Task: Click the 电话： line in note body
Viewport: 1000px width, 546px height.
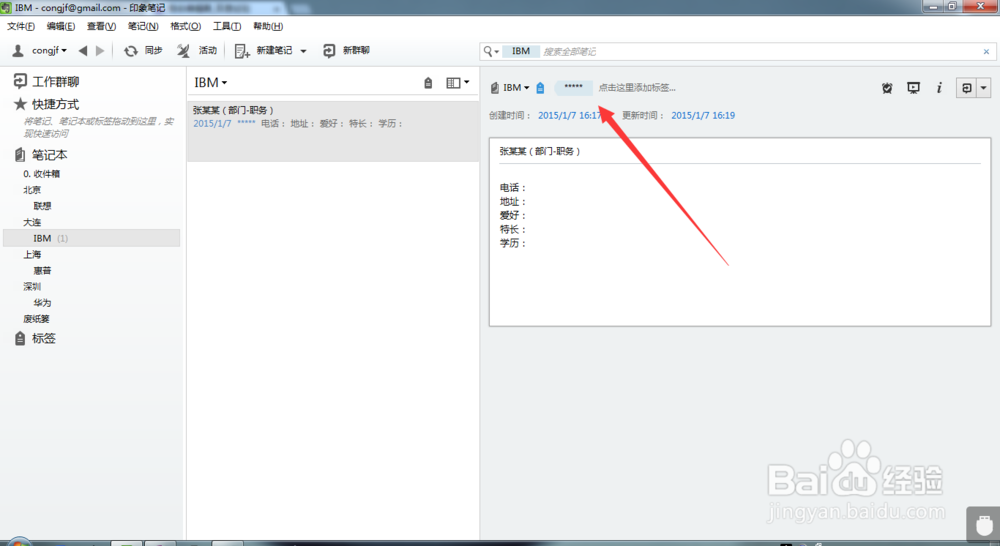Action: [x=513, y=188]
